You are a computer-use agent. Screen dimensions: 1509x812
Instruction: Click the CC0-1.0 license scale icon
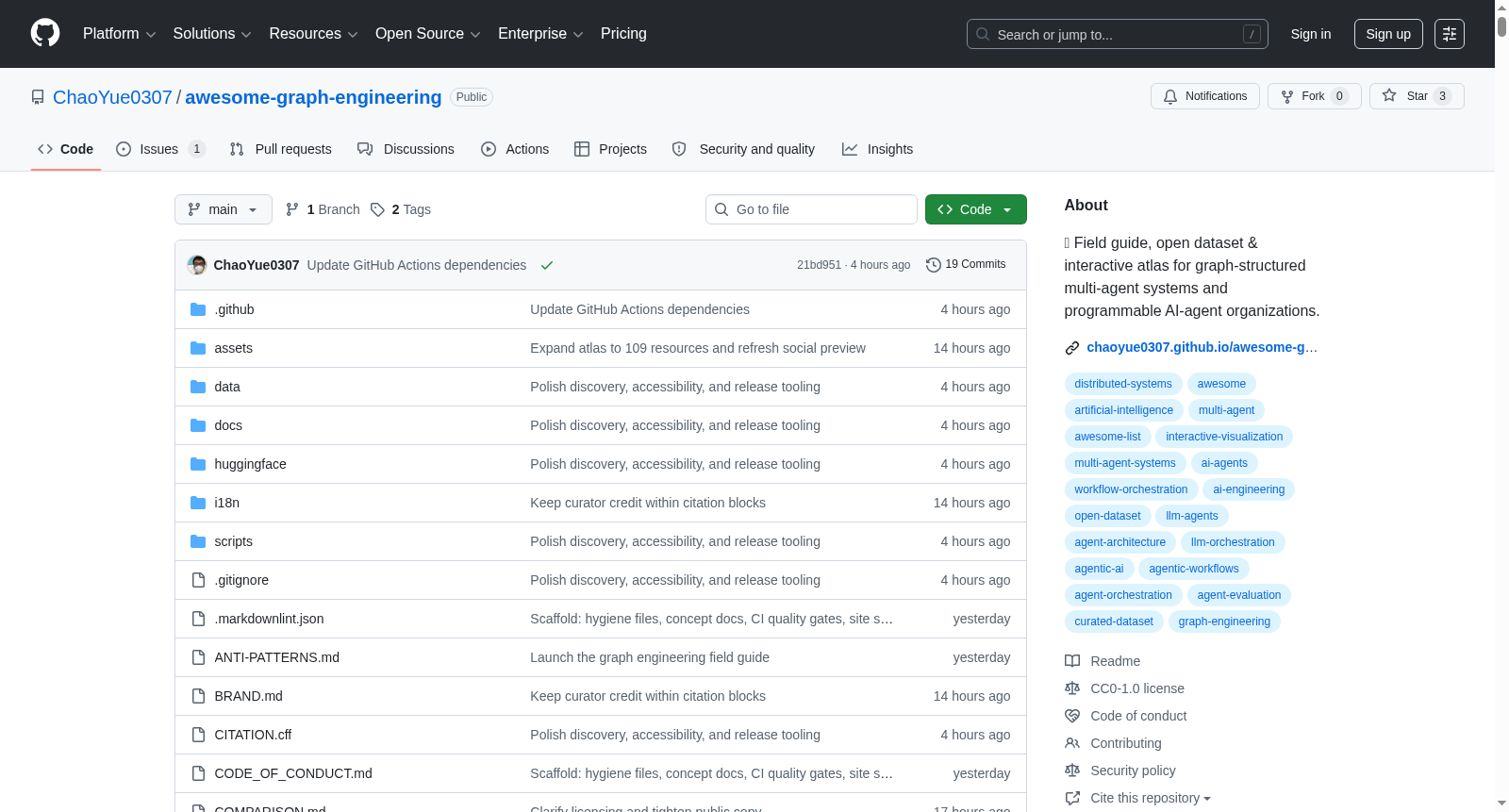(x=1072, y=688)
